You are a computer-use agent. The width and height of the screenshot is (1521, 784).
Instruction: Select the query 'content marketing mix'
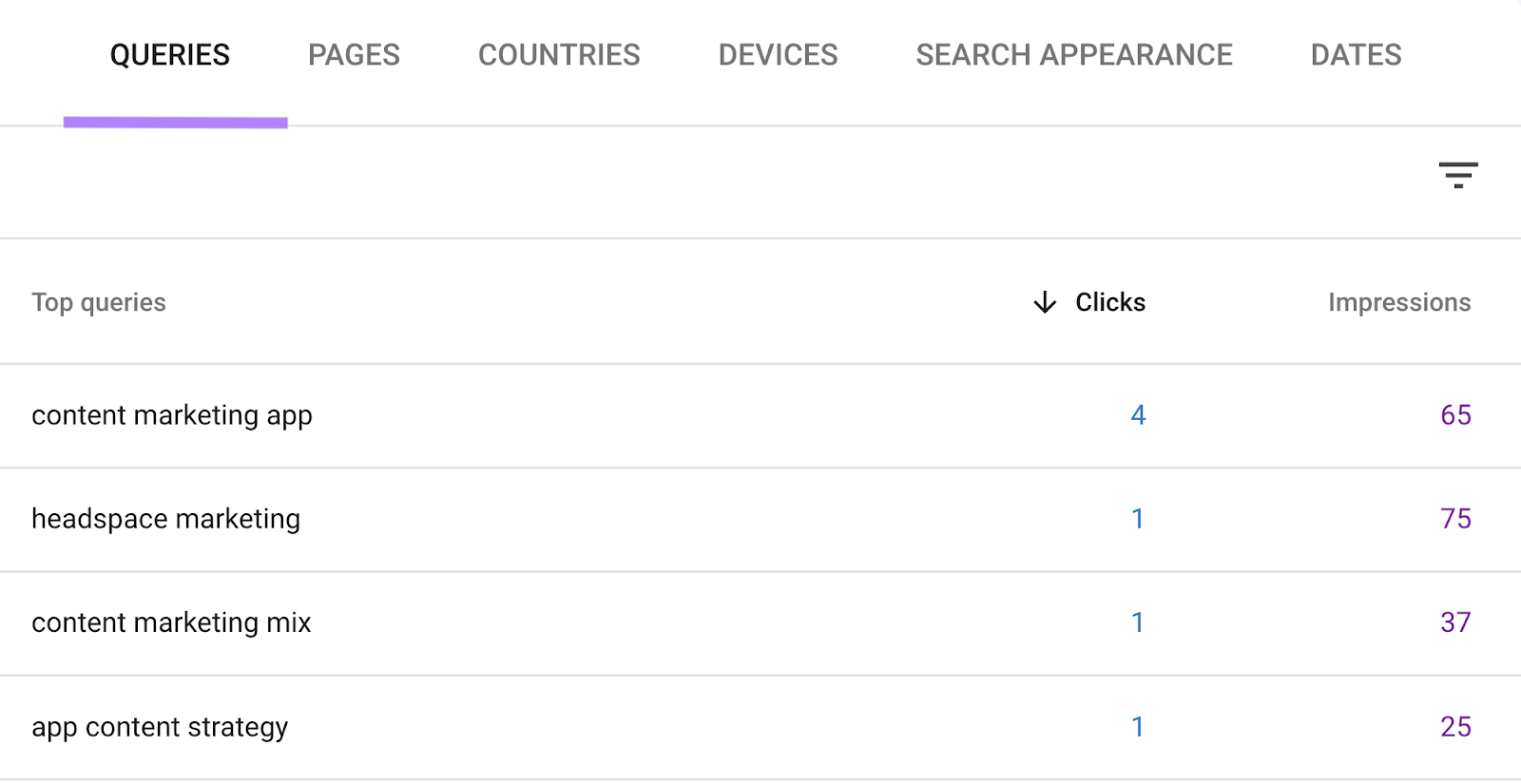pyautogui.click(x=170, y=622)
